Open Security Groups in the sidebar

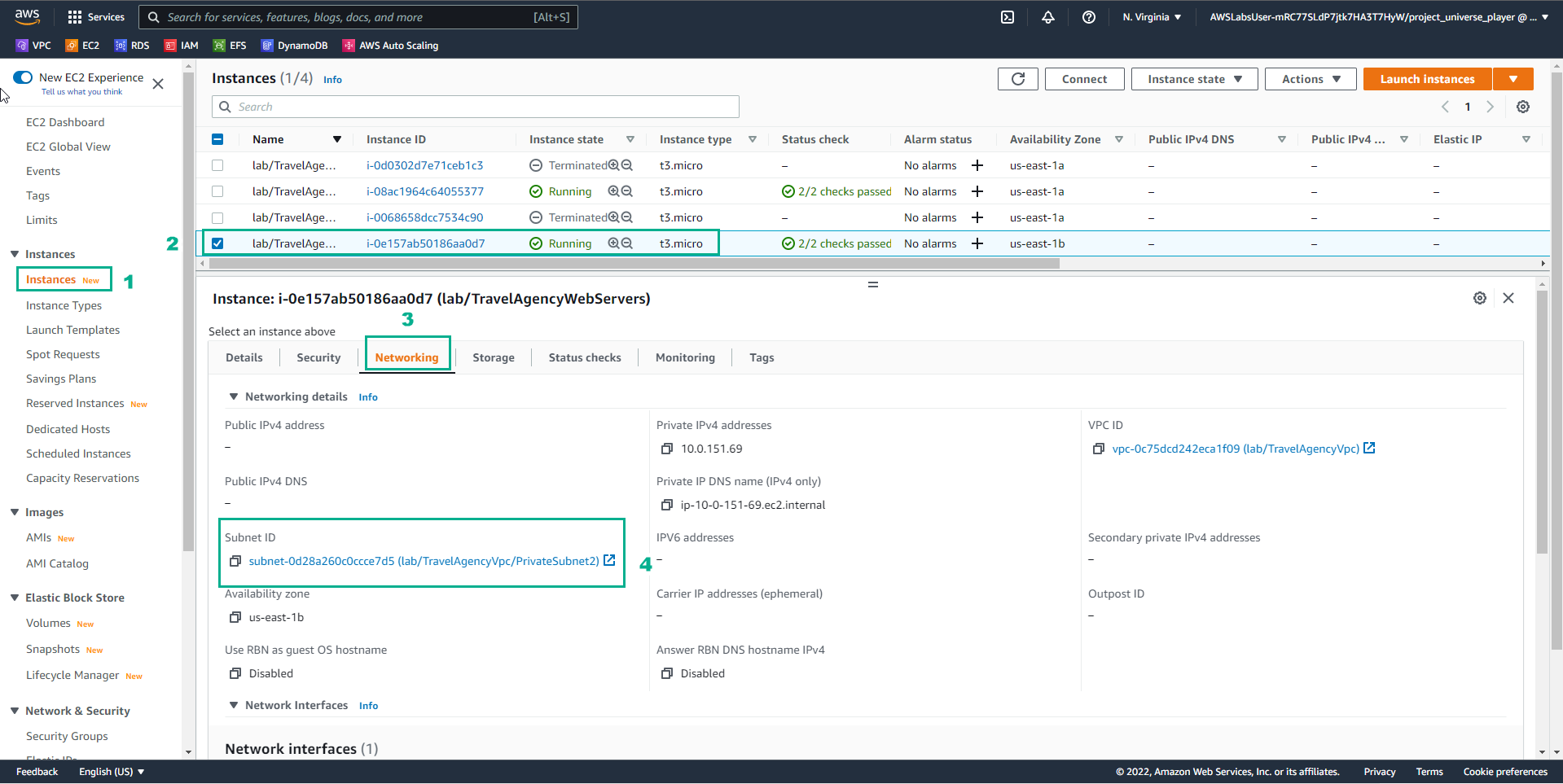[67, 736]
